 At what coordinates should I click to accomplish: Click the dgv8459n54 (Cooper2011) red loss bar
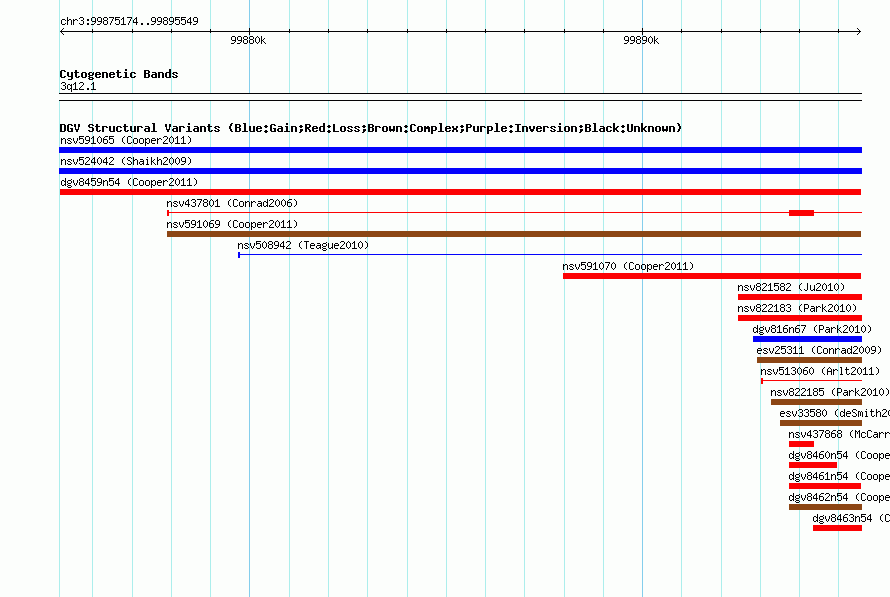tap(460, 192)
